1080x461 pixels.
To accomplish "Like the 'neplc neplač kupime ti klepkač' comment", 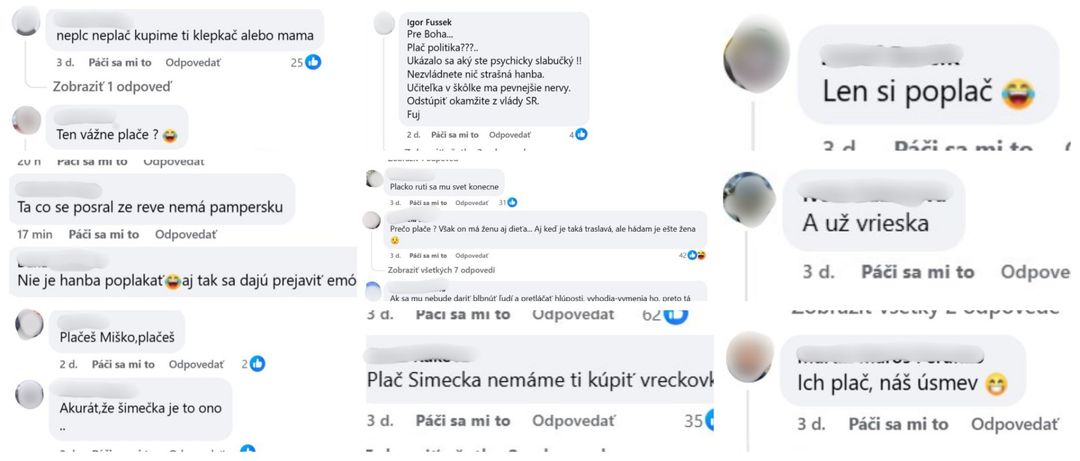I will [120, 62].
